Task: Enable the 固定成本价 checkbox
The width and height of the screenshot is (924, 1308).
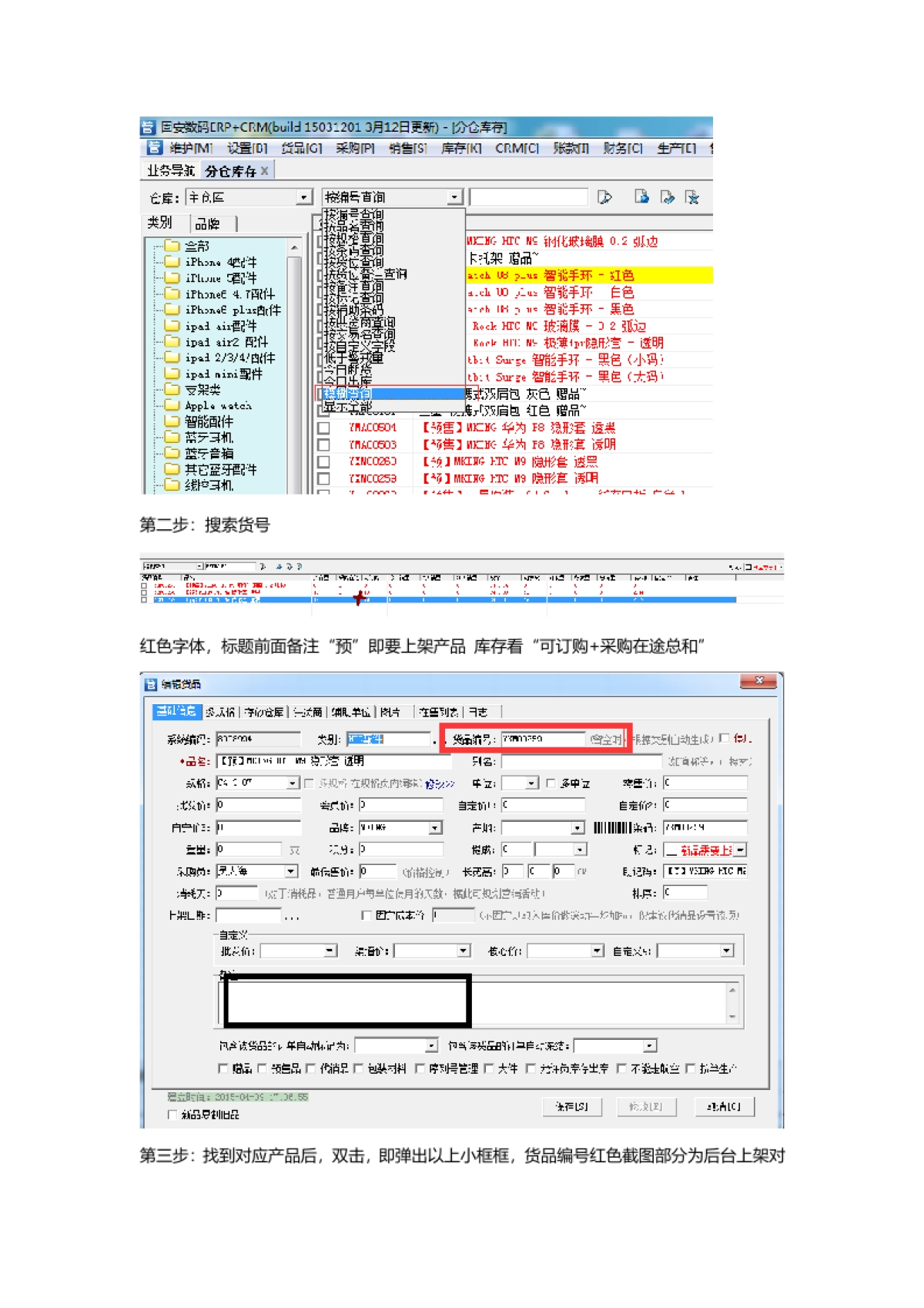Action: click(x=367, y=915)
